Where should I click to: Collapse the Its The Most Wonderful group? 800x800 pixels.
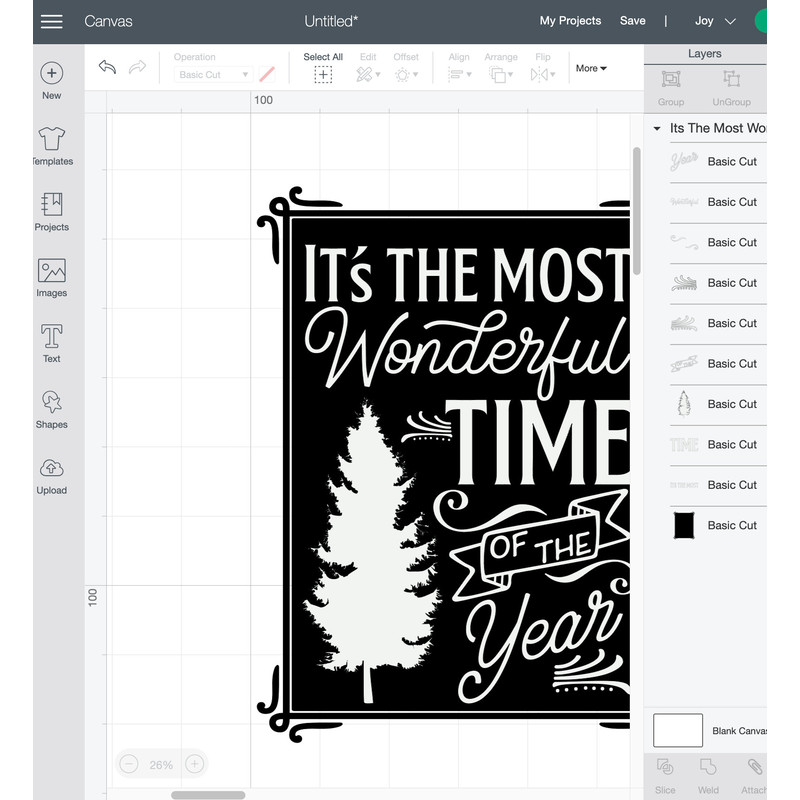[657, 128]
